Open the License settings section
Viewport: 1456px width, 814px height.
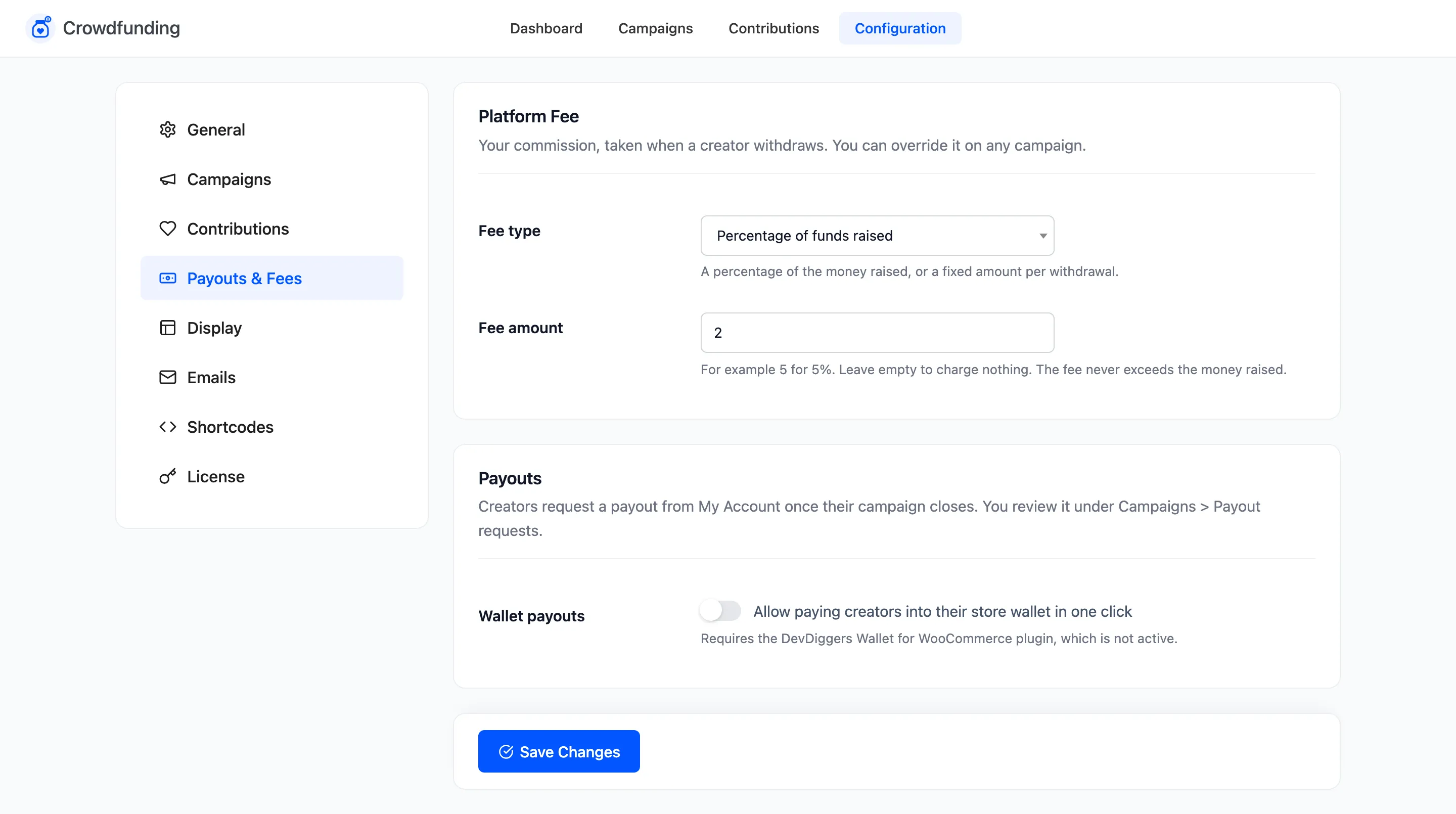point(272,476)
